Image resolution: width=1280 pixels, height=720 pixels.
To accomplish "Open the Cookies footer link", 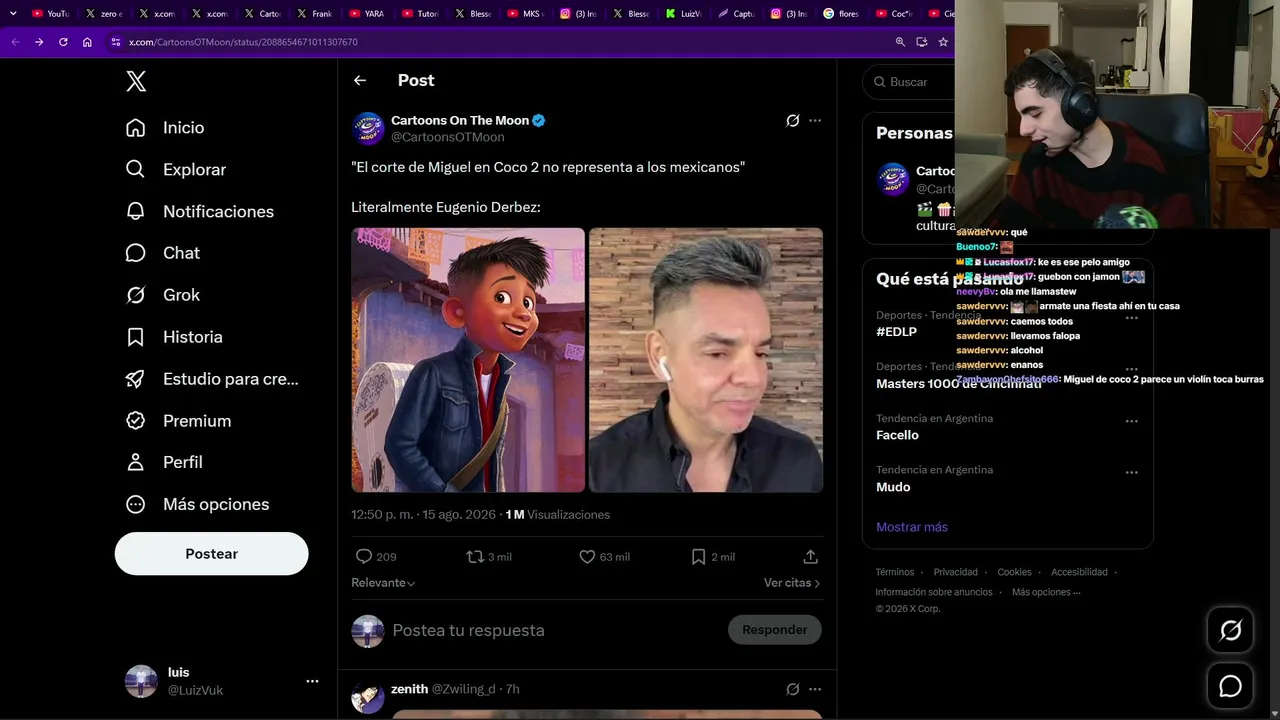I will (1014, 572).
